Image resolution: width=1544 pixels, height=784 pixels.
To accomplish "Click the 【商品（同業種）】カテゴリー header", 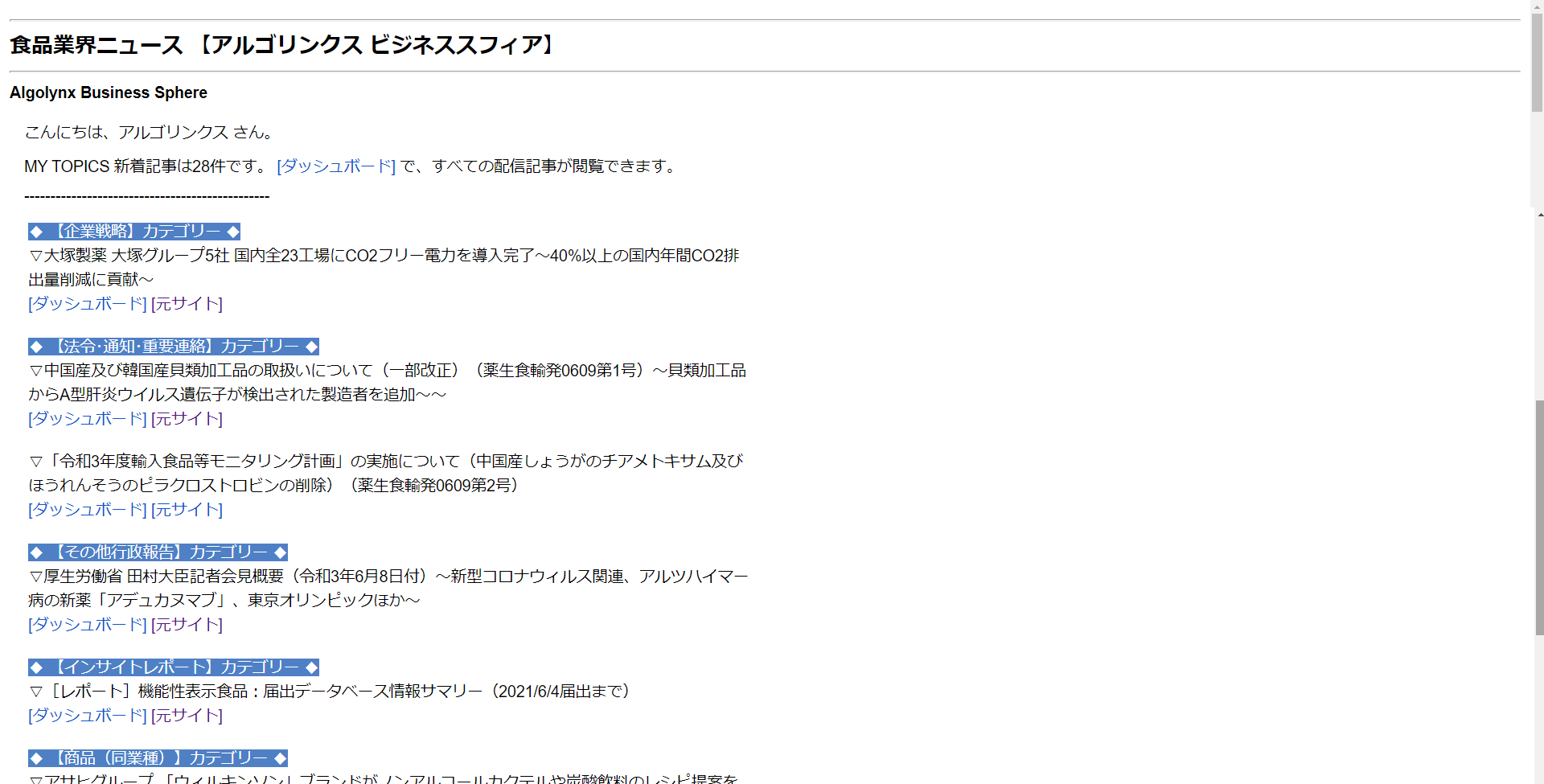I will pyautogui.click(x=158, y=758).
